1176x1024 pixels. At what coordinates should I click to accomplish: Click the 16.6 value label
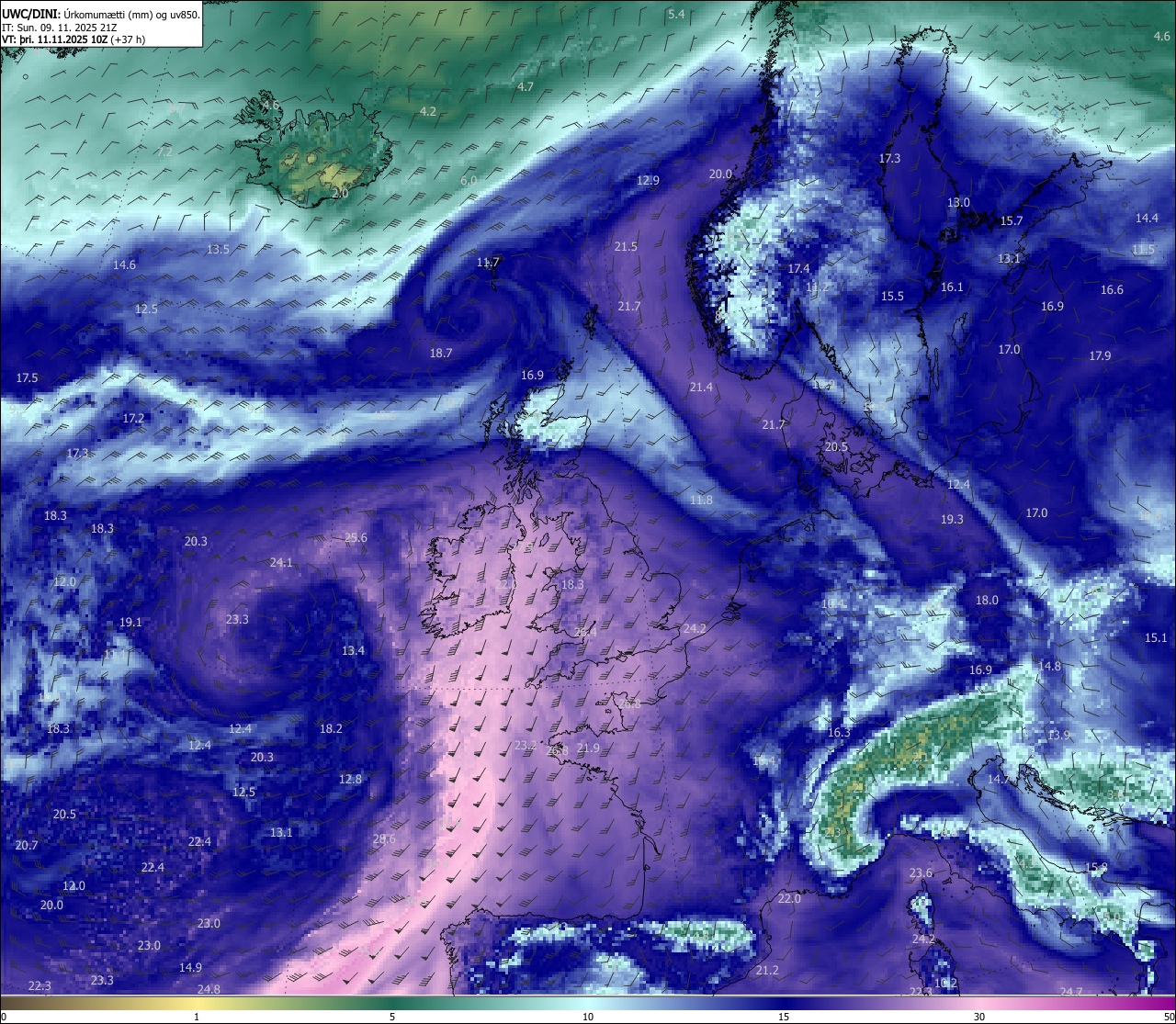[1112, 289]
